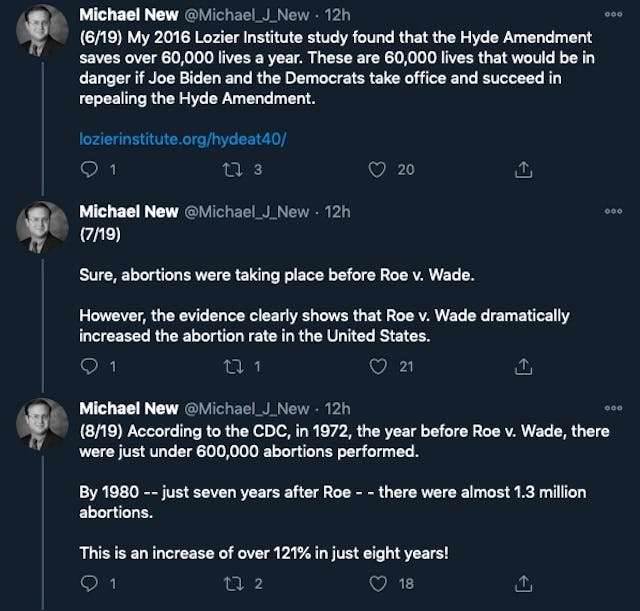The width and height of the screenshot is (640, 611).
Task: Share the 6/19 Hyde Amendment tweet
Action: point(521,170)
